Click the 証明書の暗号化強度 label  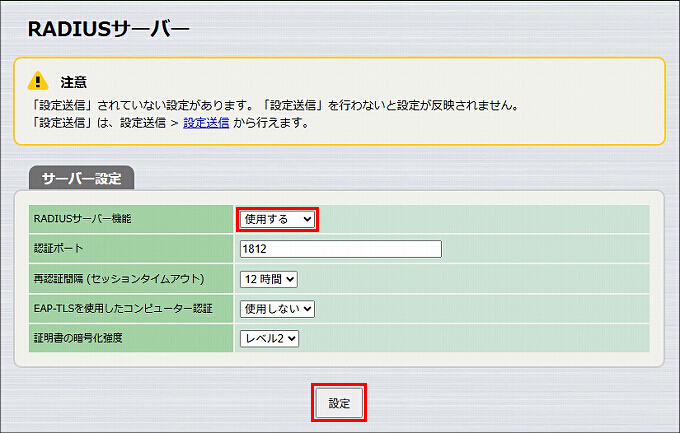pos(78,338)
